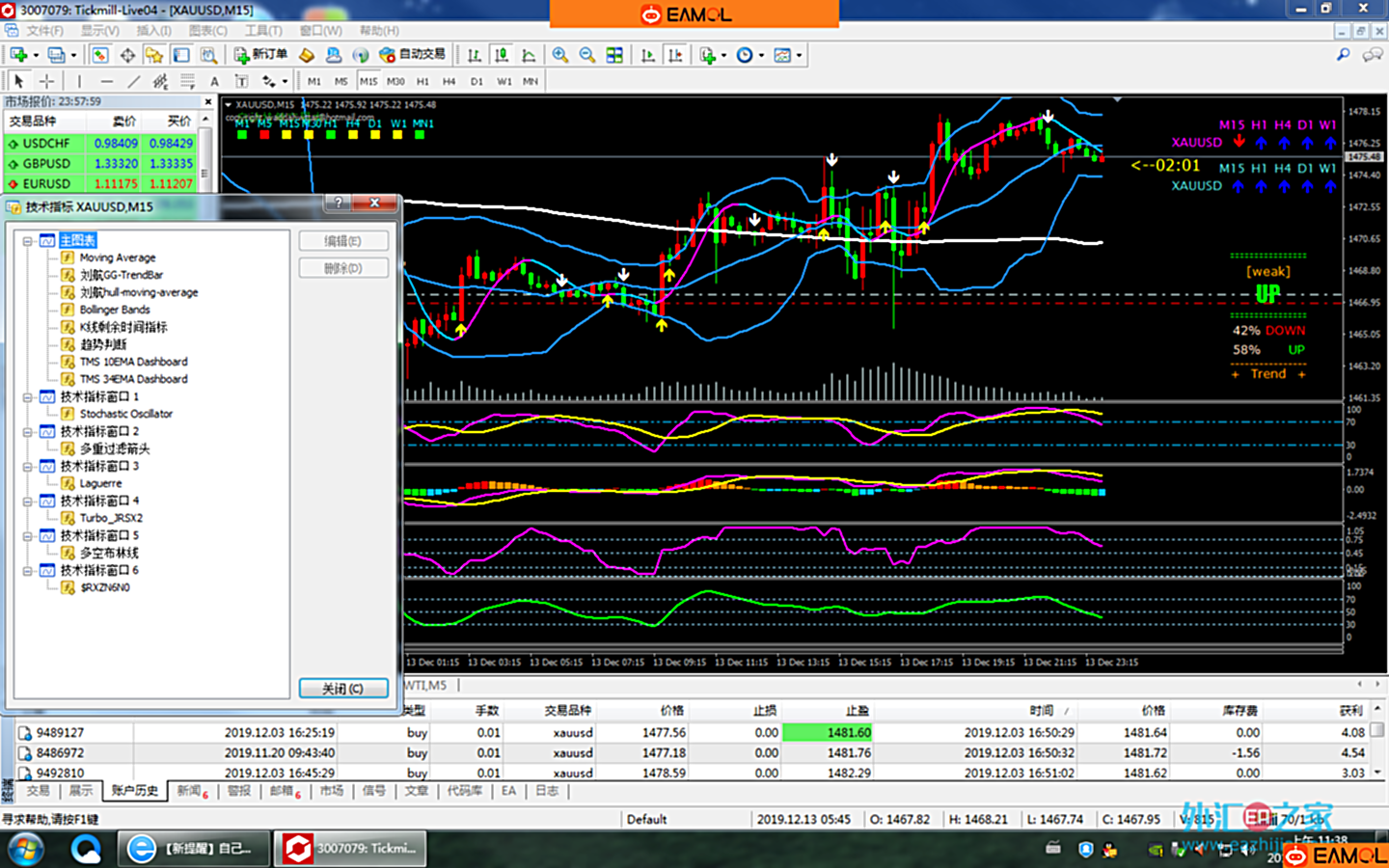Switch chart to line chart style
The width and height of the screenshot is (1389, 868).
pos(529,55)
